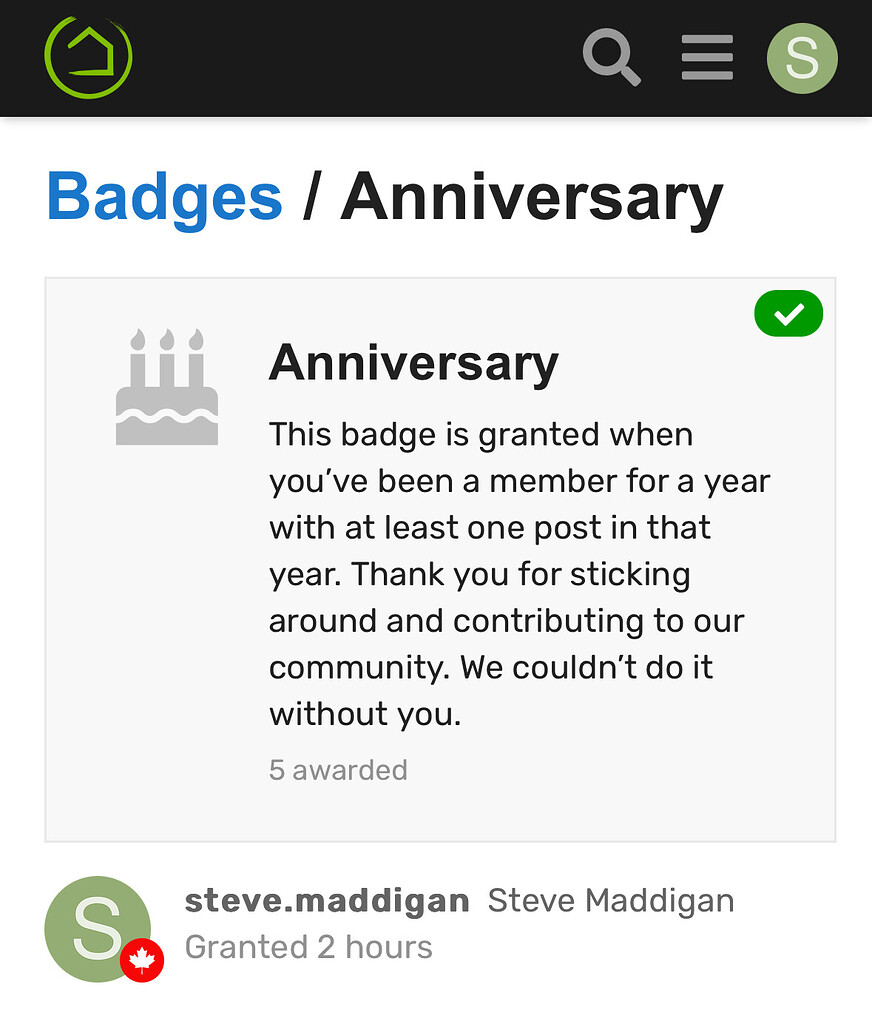Open the hamburger menu

(x=707, y=57)
